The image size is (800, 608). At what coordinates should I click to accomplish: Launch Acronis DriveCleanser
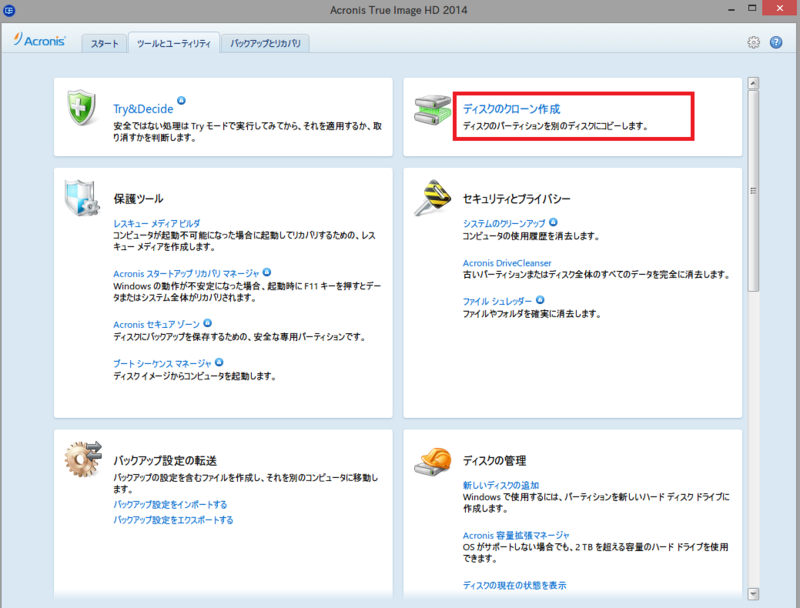[x=507, y=263]
